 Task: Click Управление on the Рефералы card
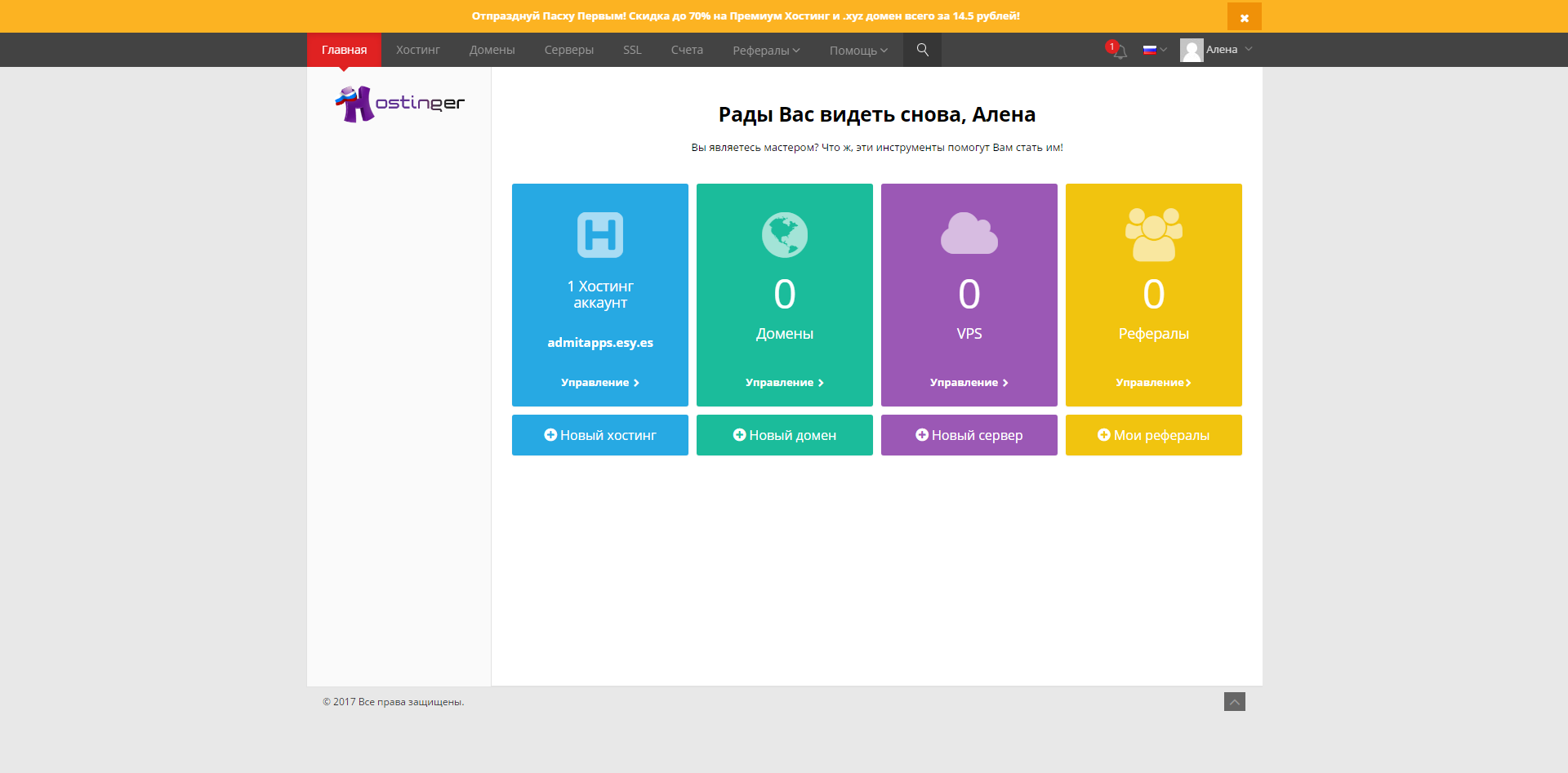[x=1154, y=383]
